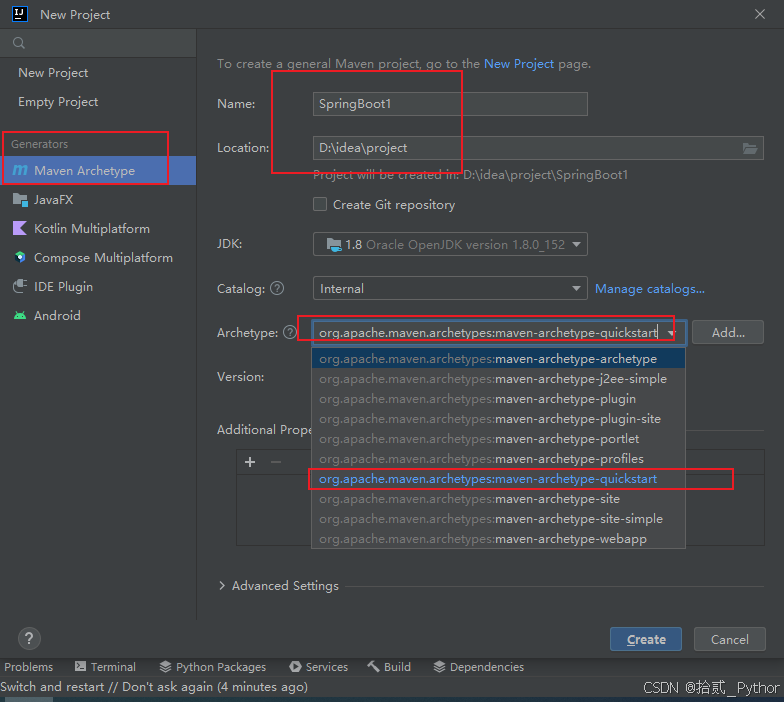Click the Kotlin Multiplatform logo icon
Viewport: 784px width, 702px height.
[x=20, y=228]
